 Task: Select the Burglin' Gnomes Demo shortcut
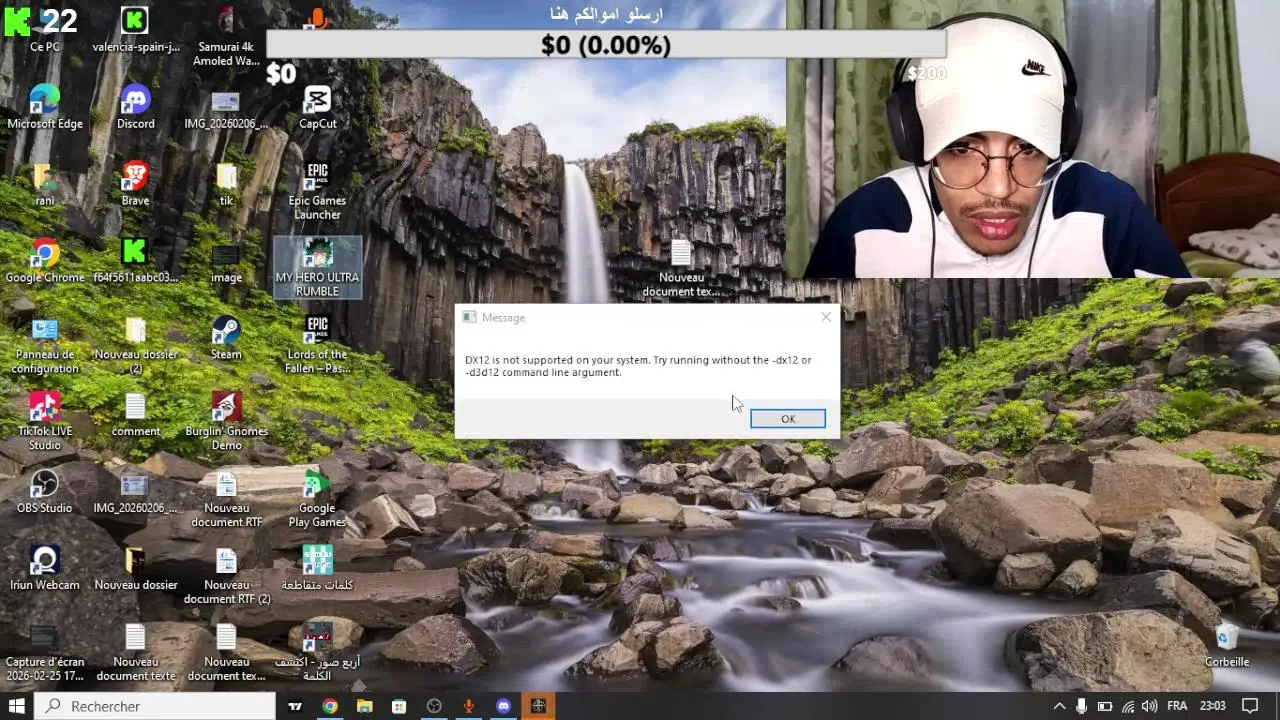click(x=226, y=422)
